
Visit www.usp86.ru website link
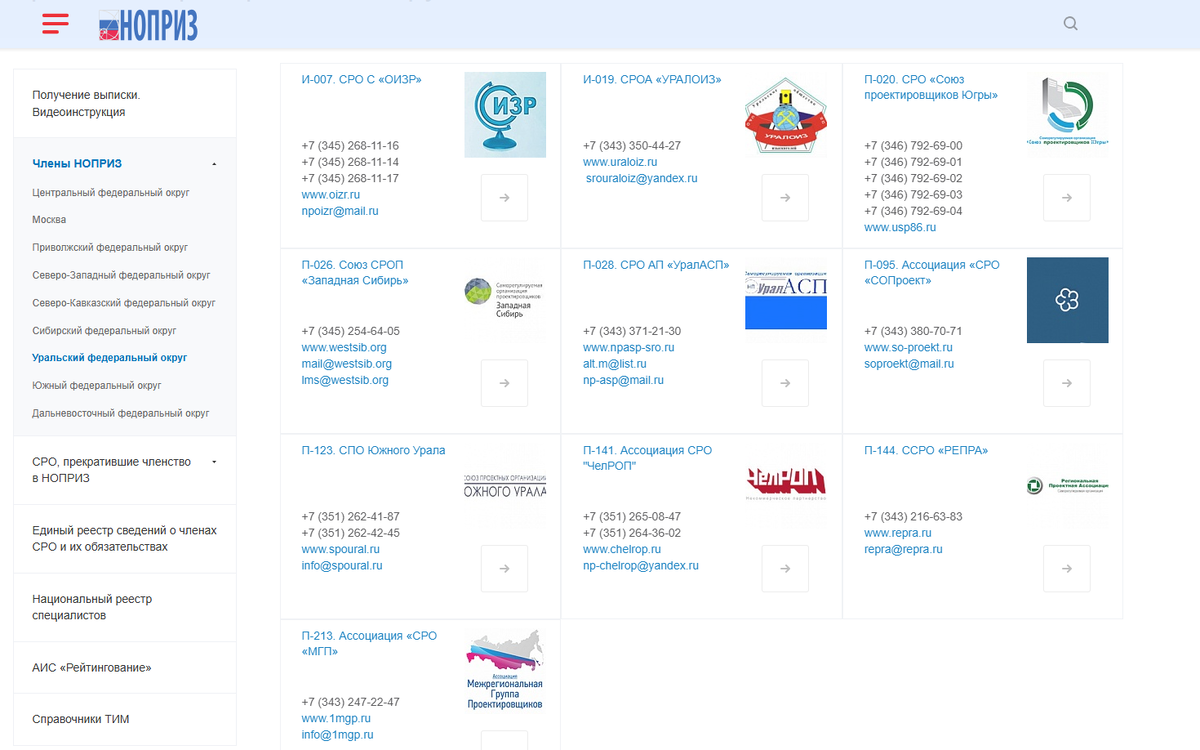pos(900,228)
